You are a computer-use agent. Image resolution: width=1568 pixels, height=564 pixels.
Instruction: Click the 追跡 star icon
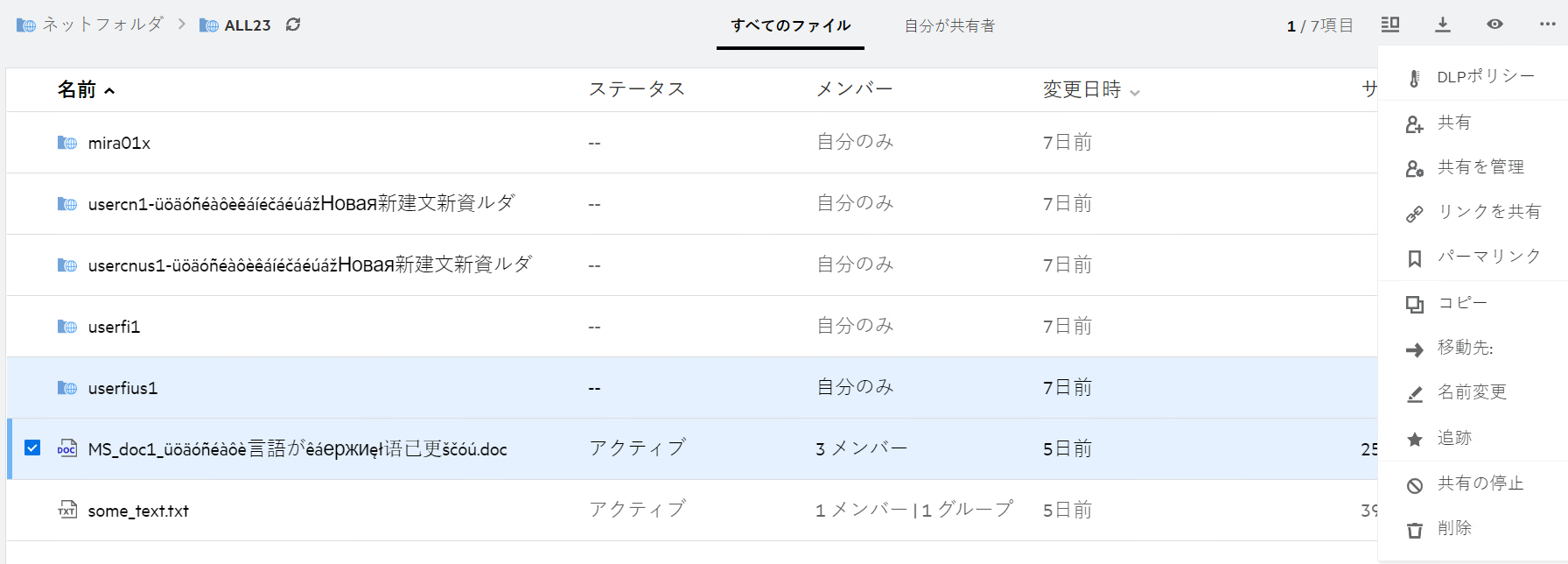[1415, 439]
